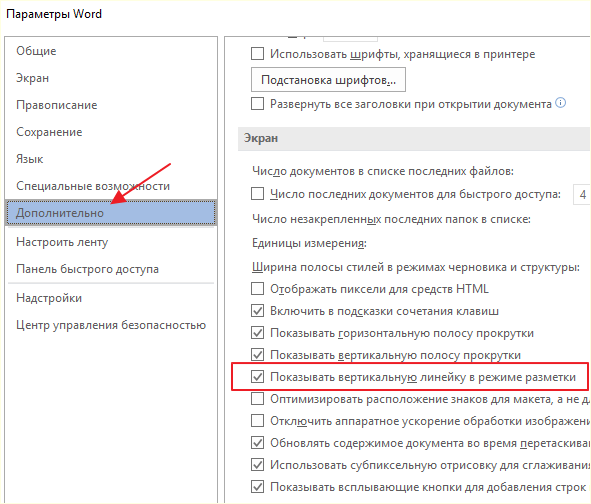Select the Дополнительно category
The height and width of the screenshot is (504, 591).
(111, 213)
